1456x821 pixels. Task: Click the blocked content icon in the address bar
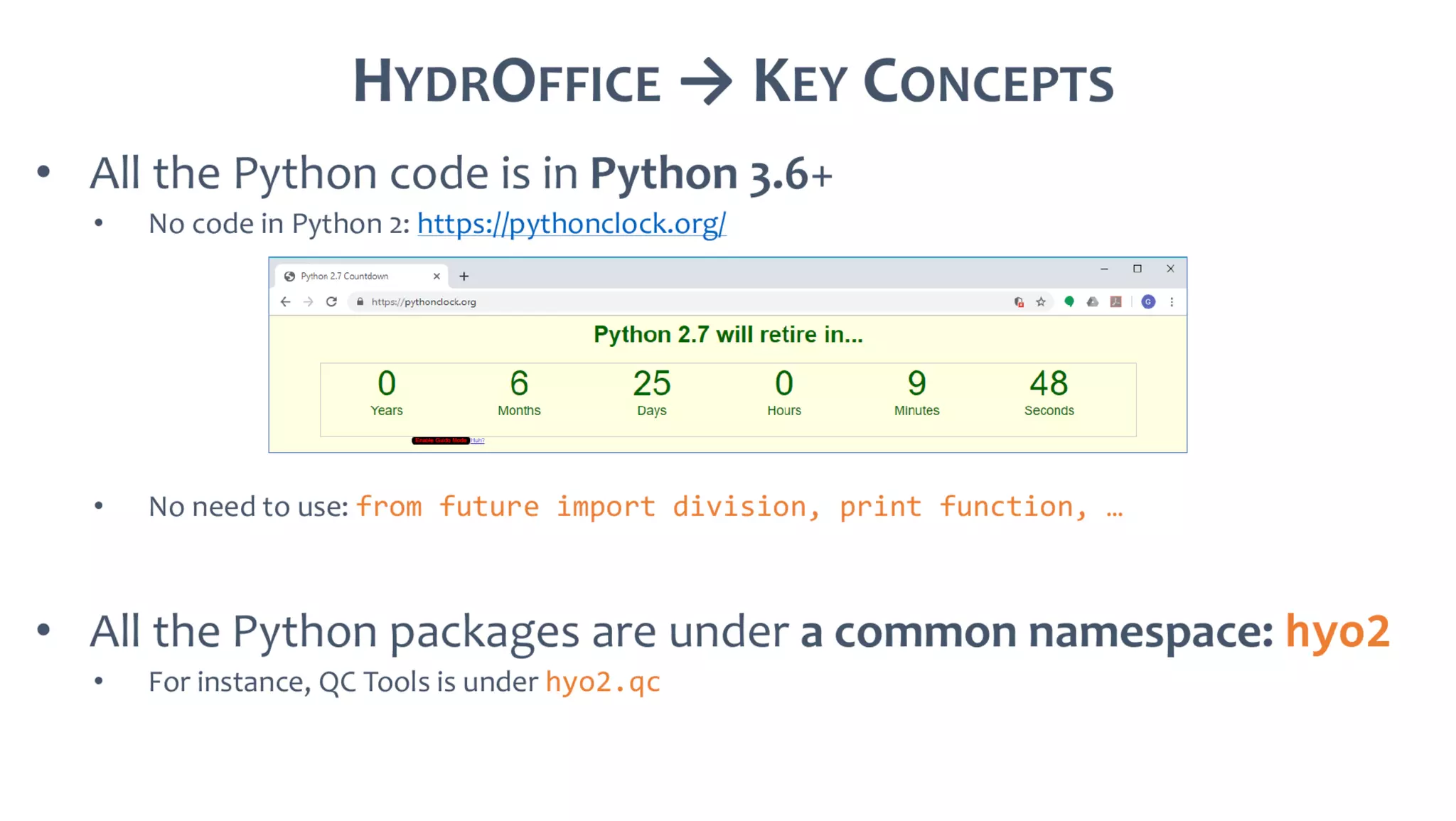click(x=1018, y=302)
